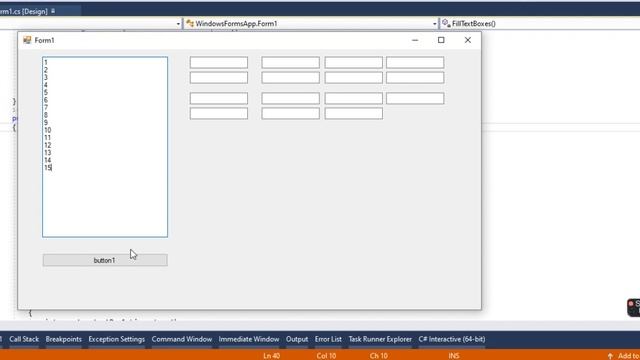The image size is (640, 360).
Task: Place cursor on line "15" in multiline textbox
Action: (x=47, y=168)
